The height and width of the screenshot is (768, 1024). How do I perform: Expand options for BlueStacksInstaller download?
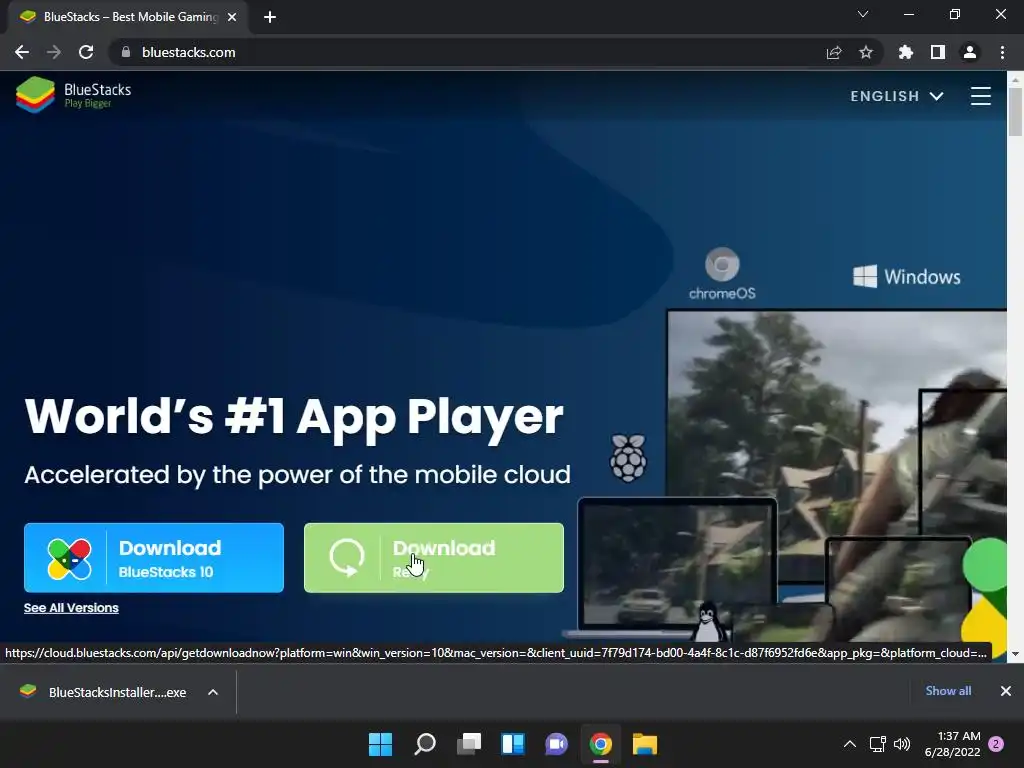tap(213, 692)
